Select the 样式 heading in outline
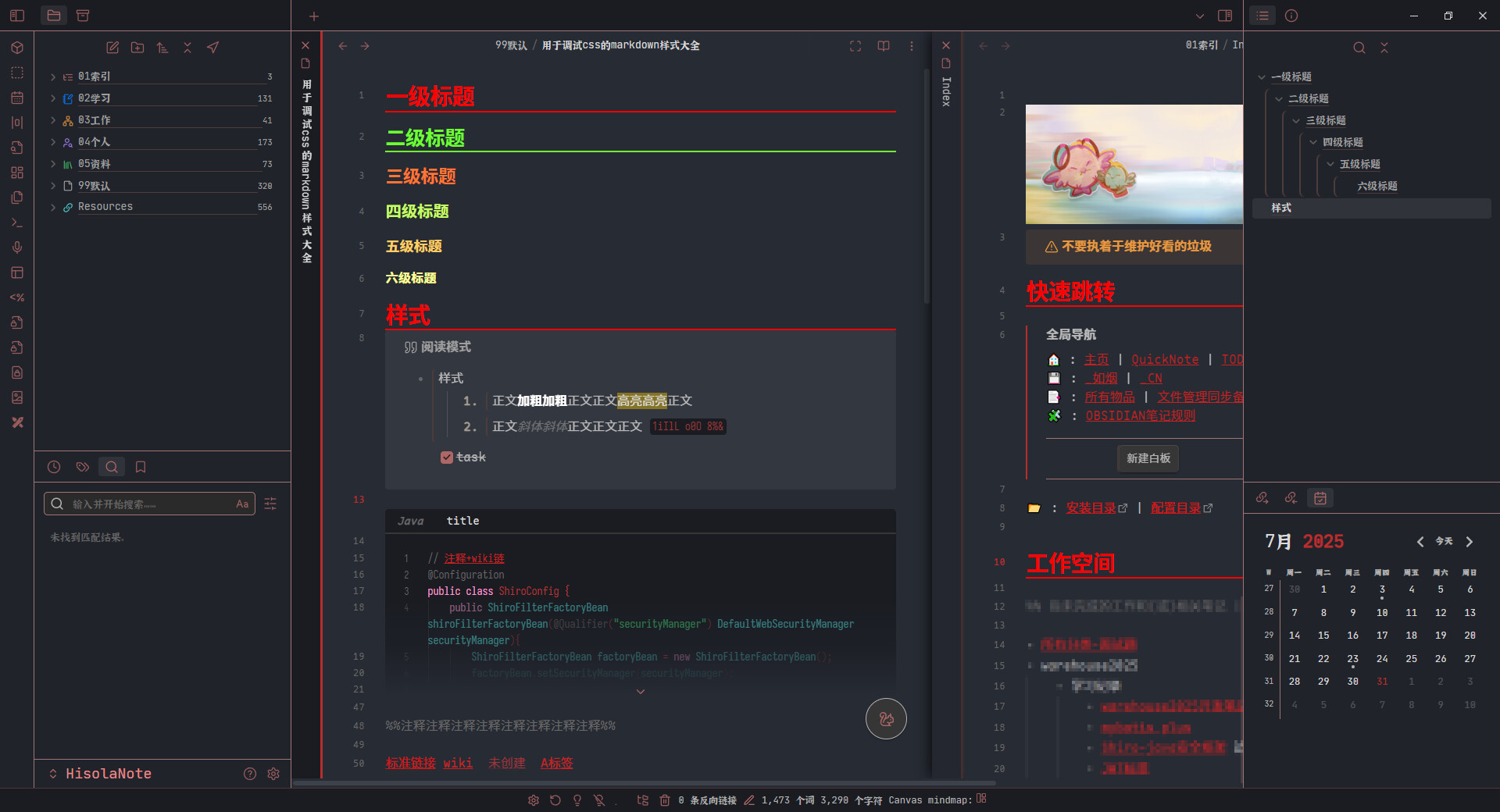Image resolution: width=1500 pixels, height=812 pixels. pos(1371,208)
